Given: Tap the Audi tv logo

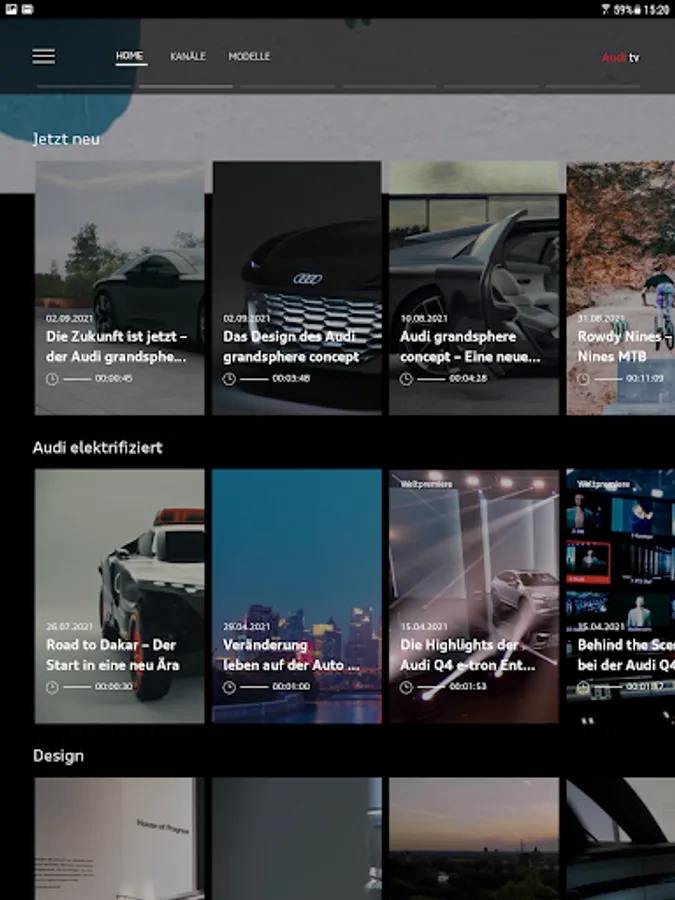Looking at the screenshot, I should click(x=620, y=57).
